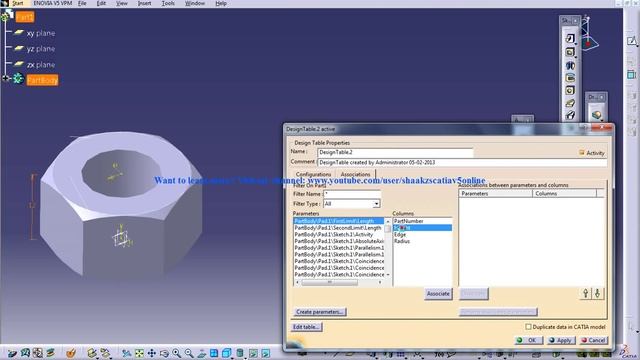Image resolution: width=640 pixels, height=360 pixels.
Task: Open the Insert menu
Action: tap(144, 3)
